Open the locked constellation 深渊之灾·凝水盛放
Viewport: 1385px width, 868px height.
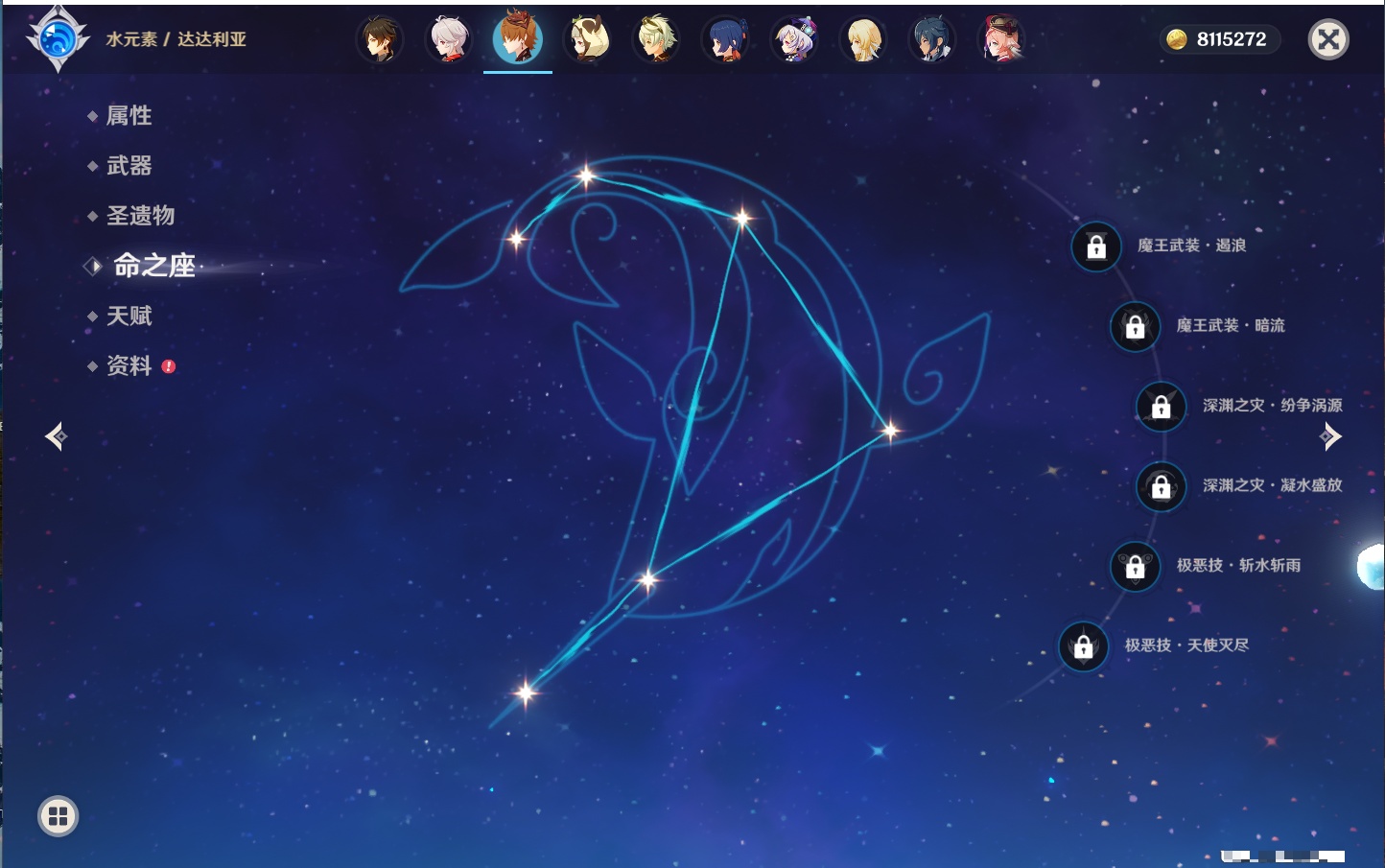pyautogui.click(x=1162, y=486)
